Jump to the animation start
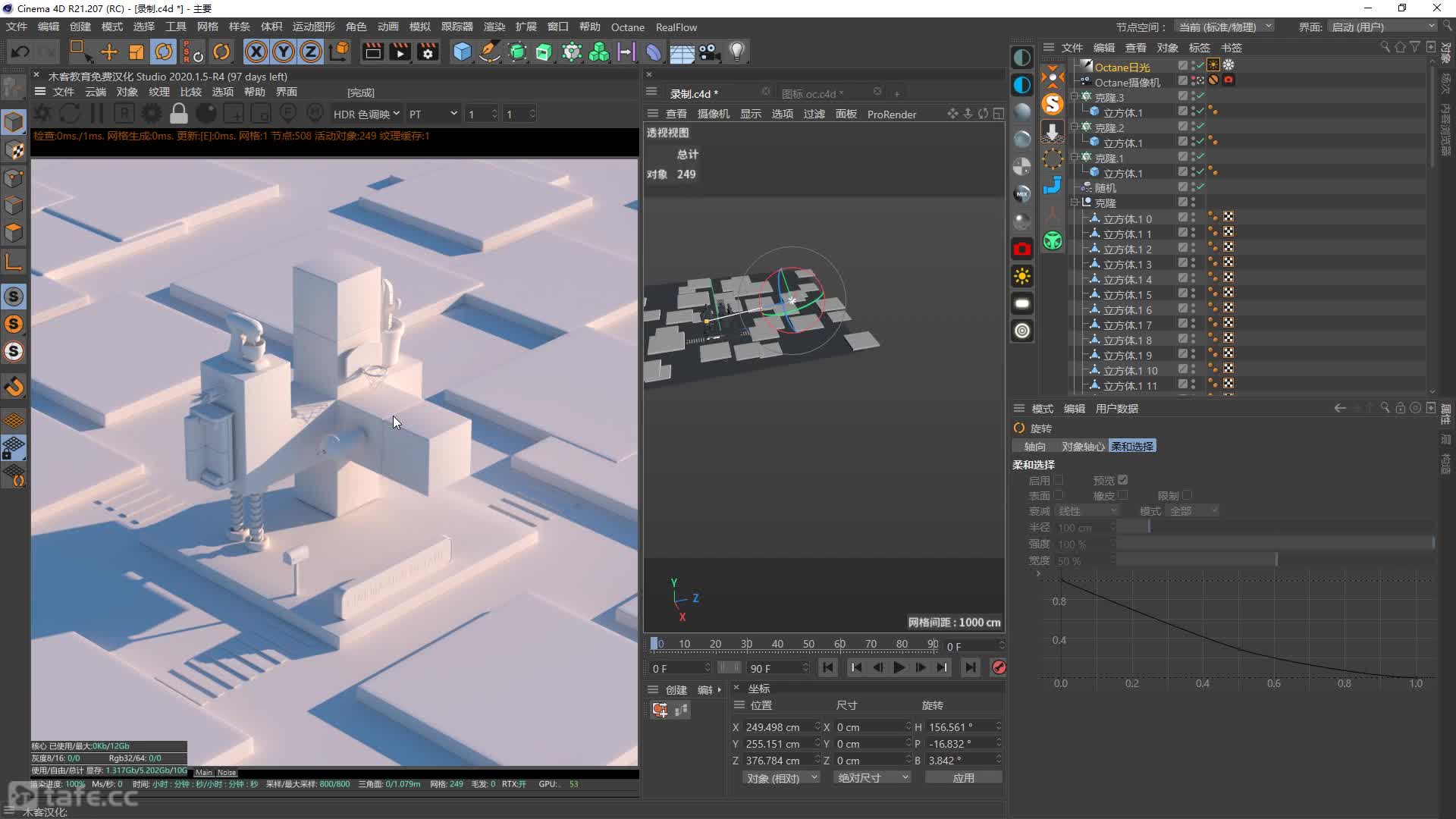1456x819 pixels. pos(828,667)
